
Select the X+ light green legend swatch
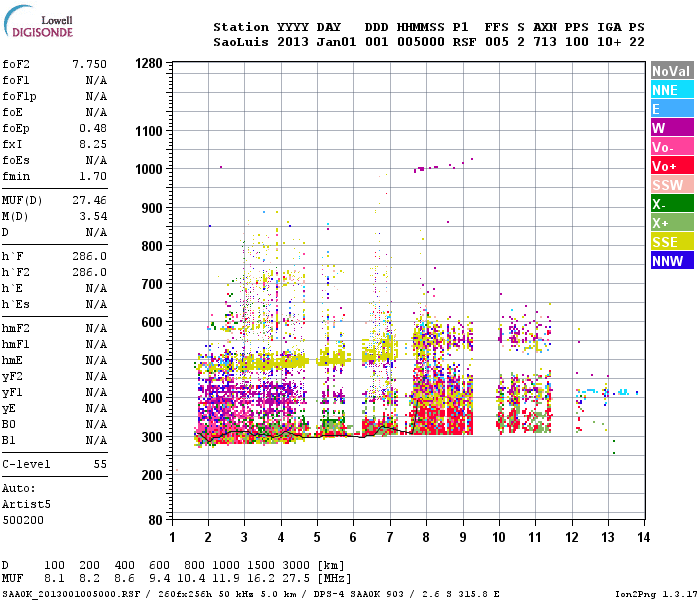pos(672,222)
